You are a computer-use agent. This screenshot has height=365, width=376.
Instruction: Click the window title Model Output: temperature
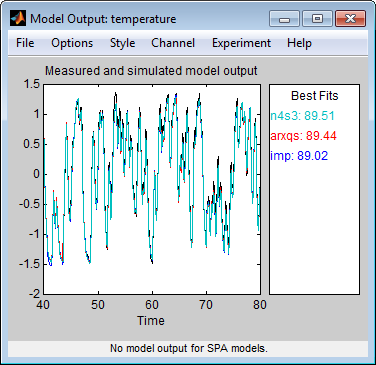pos(103,19)
